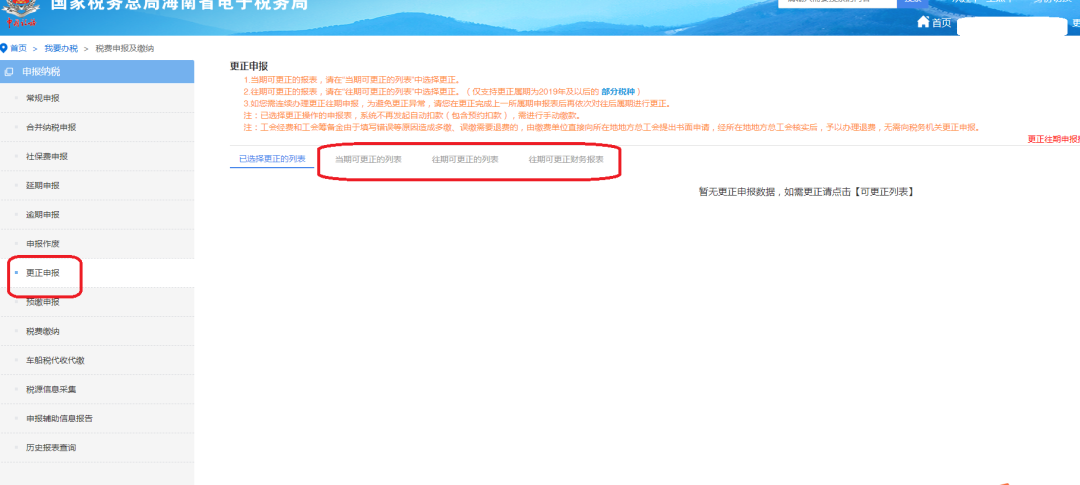Click the icon beside 申报纳税 header

tap(8, 72)
